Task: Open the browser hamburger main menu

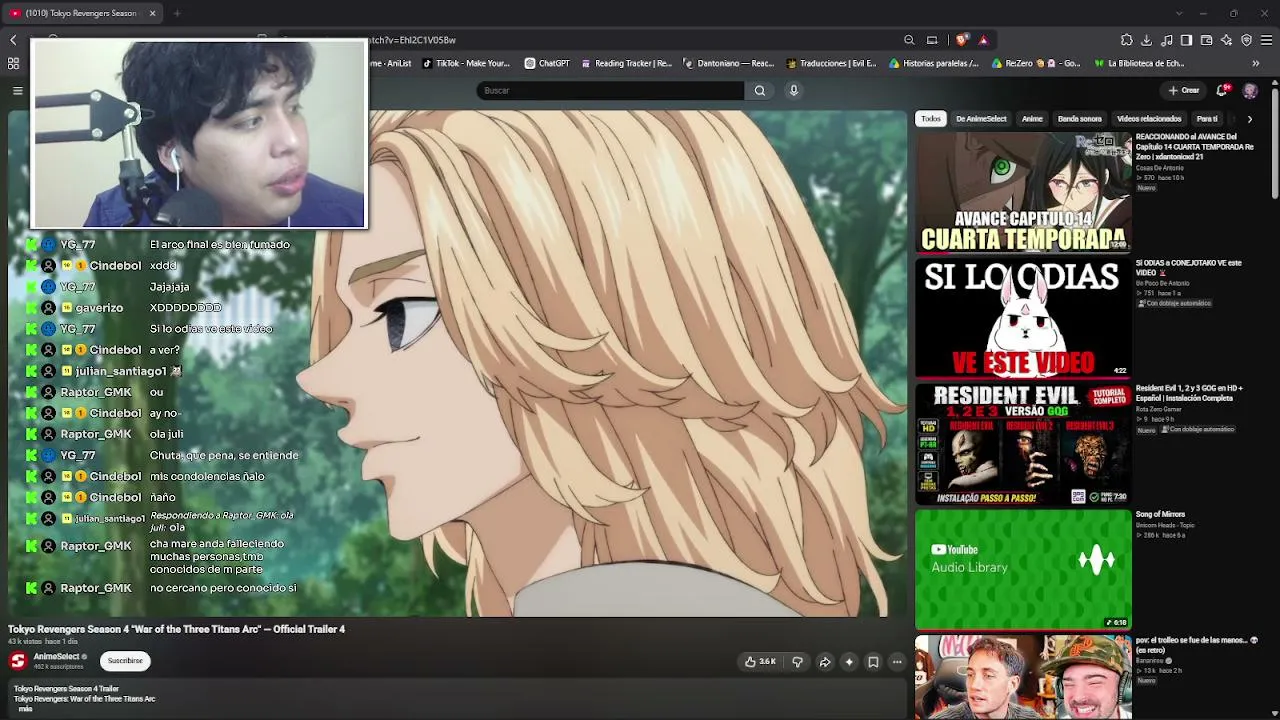Action: click(1267, 40)
